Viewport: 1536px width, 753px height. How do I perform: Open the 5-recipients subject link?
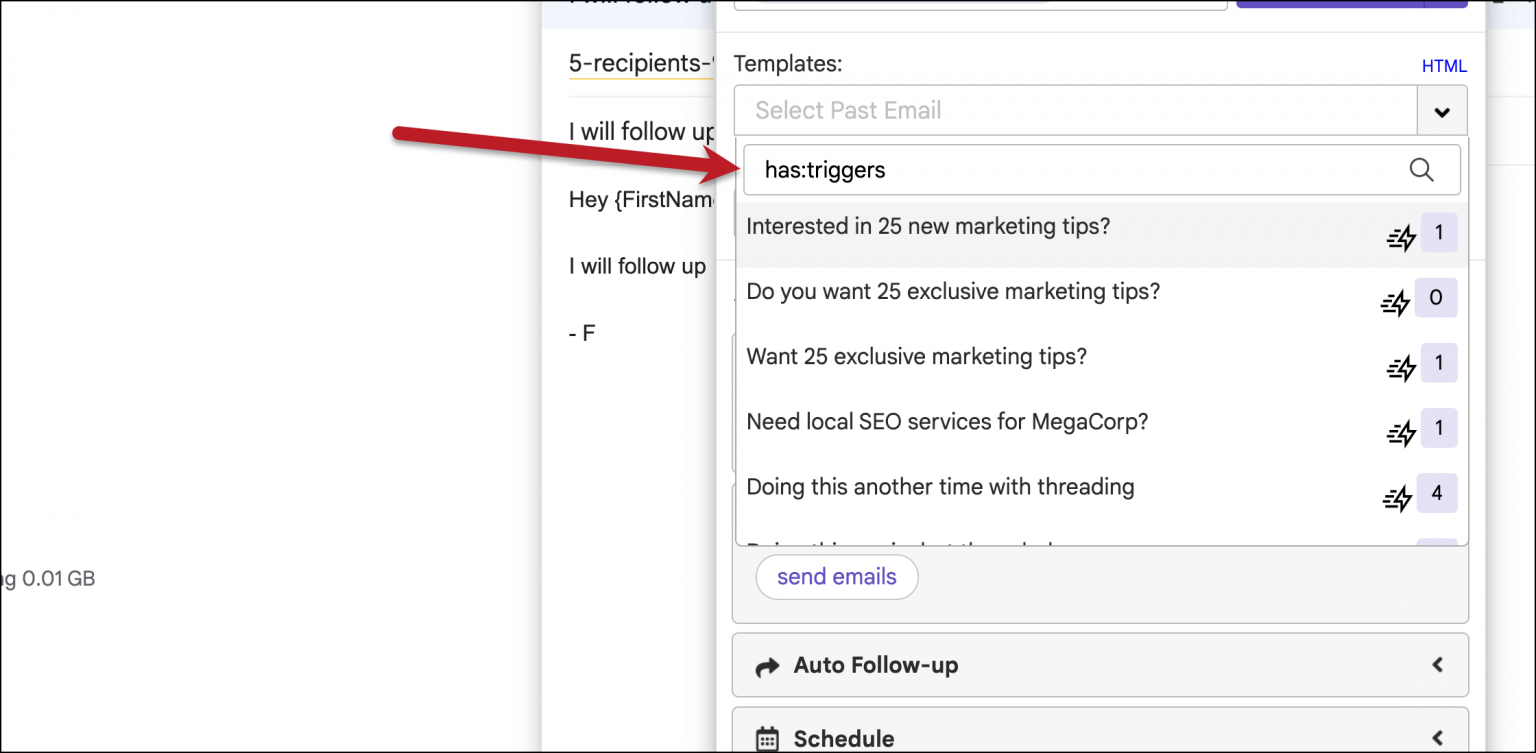click(642, 63)
